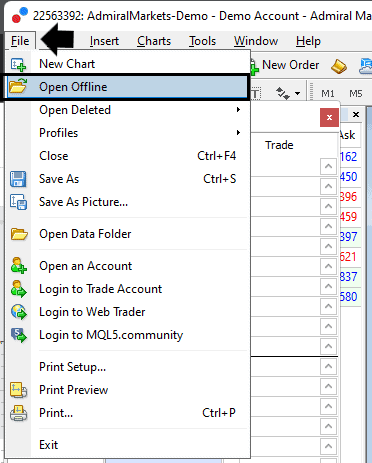Select Login to Web Trader entry
372x463 pixels.
tap(127, 312)
